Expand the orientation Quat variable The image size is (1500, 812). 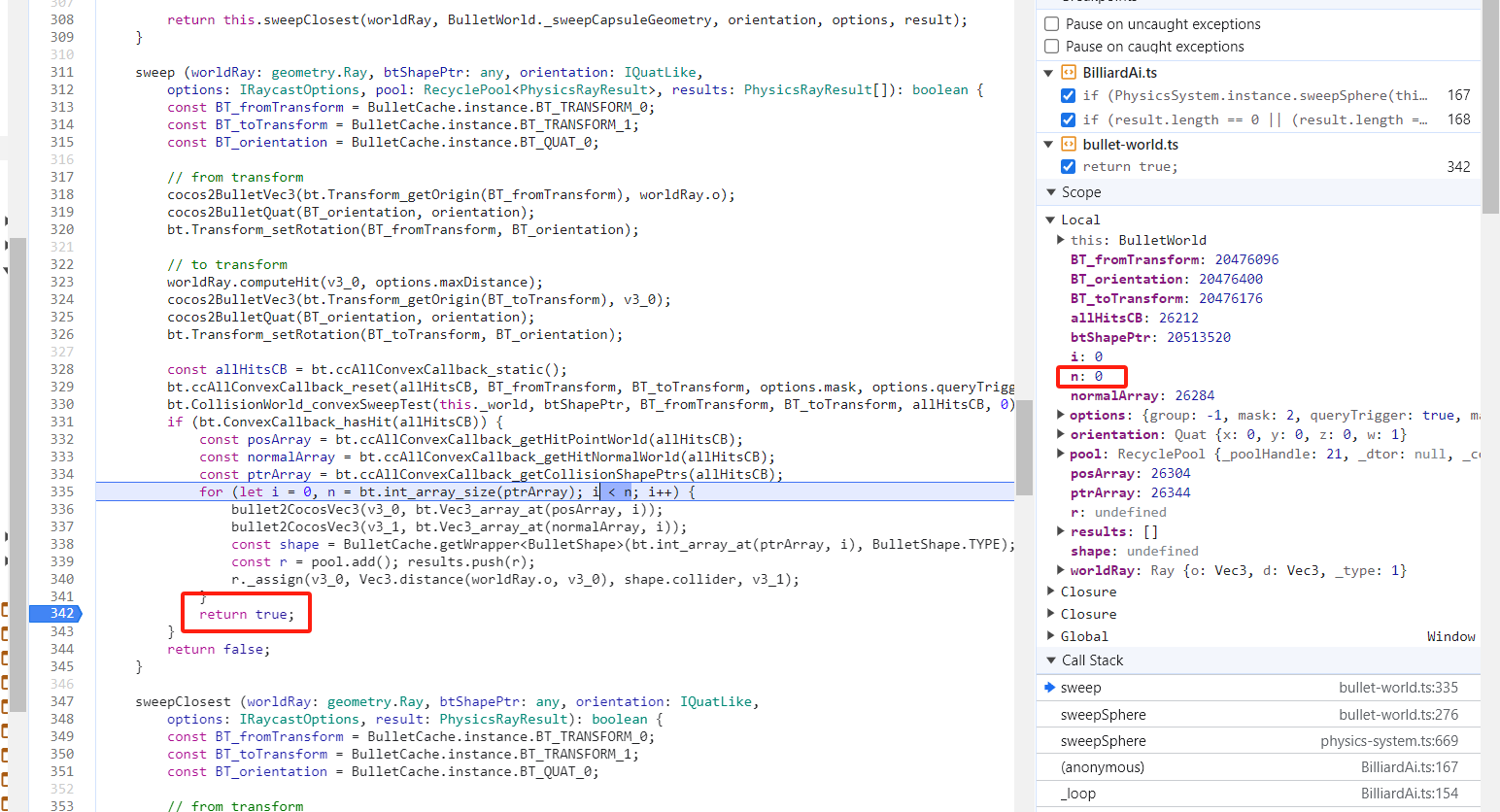1061,434
